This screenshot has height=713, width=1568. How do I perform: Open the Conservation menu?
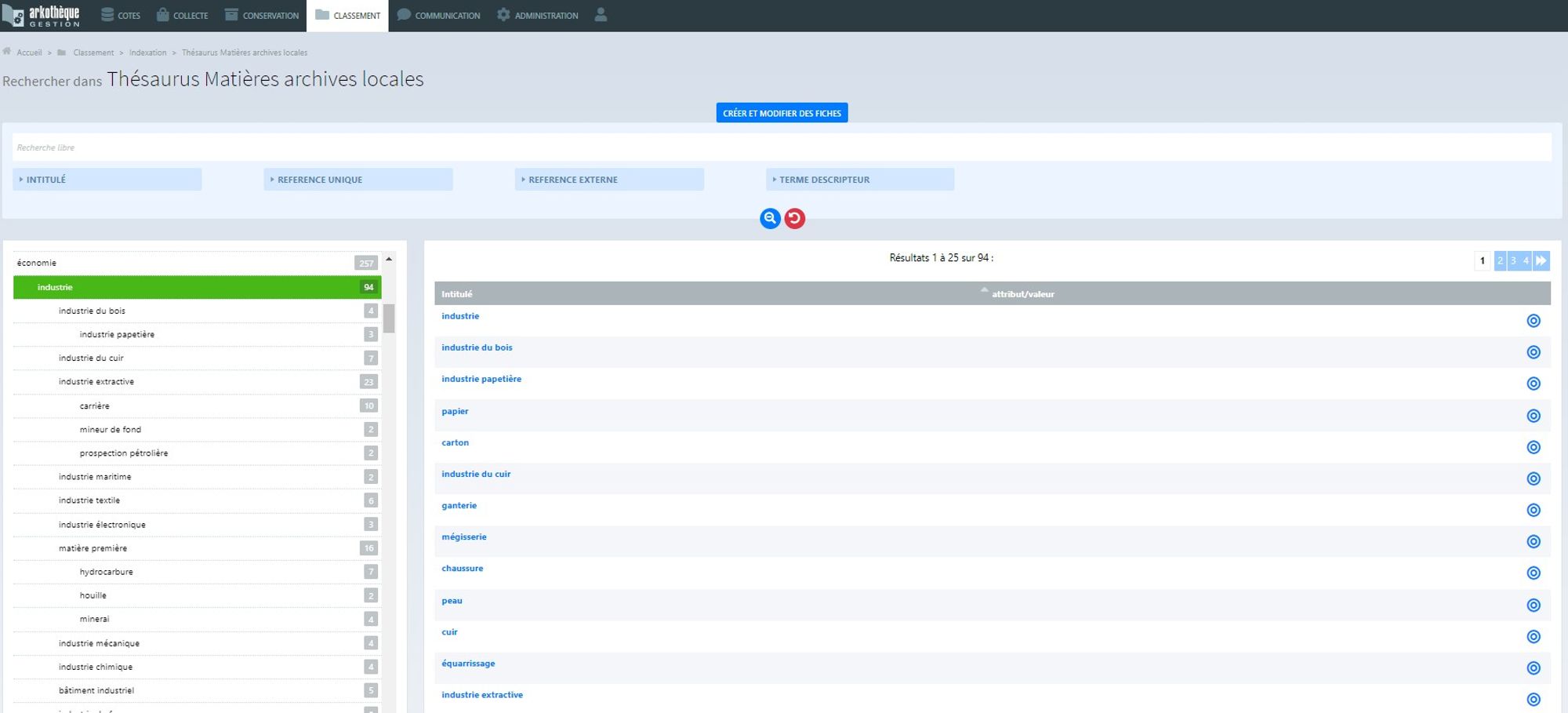262,15
